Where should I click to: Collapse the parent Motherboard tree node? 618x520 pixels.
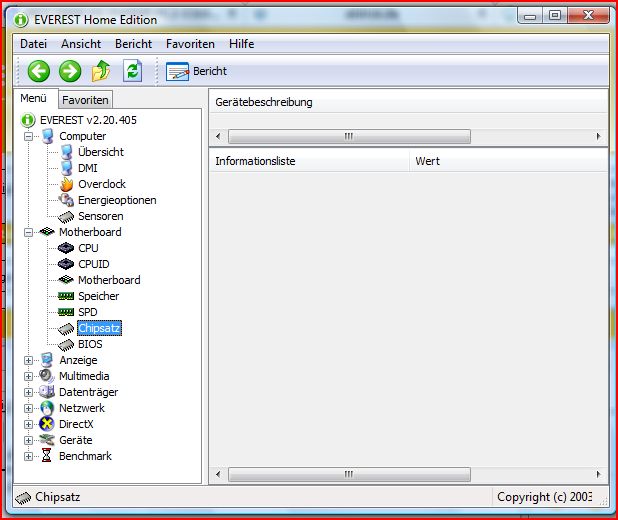28,232
